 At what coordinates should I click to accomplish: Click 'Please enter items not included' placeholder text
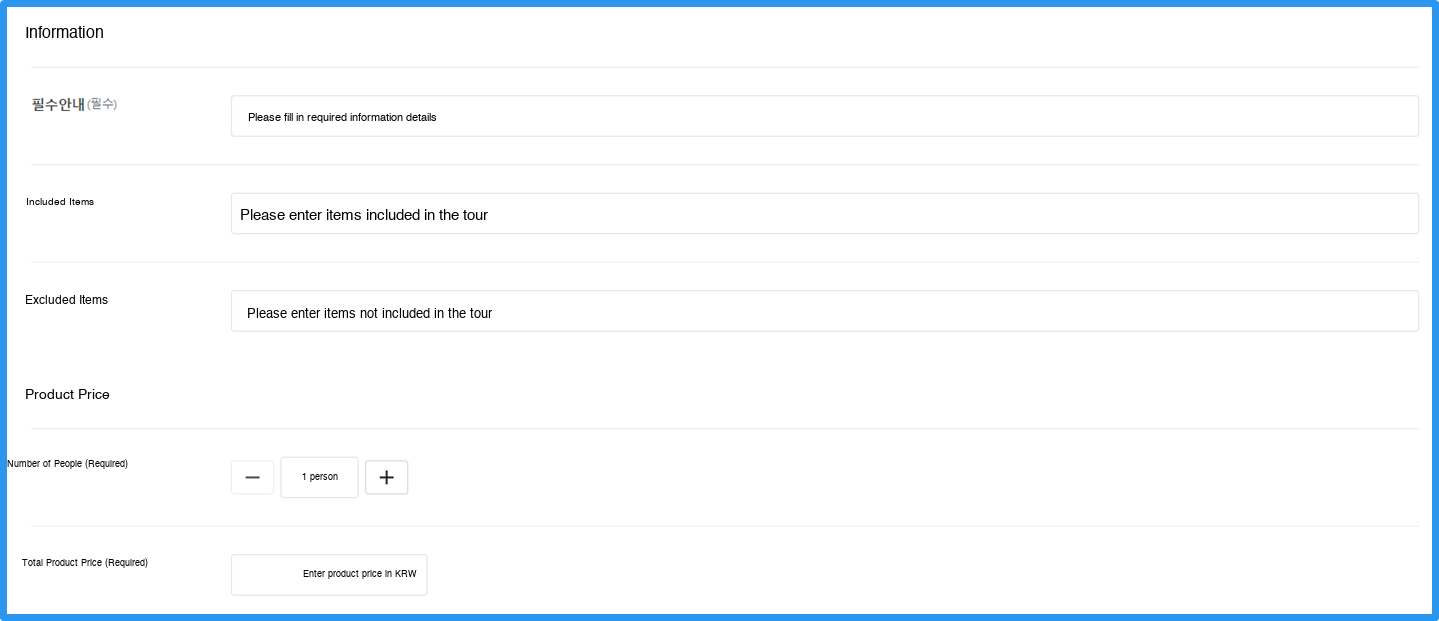point(369,313)
